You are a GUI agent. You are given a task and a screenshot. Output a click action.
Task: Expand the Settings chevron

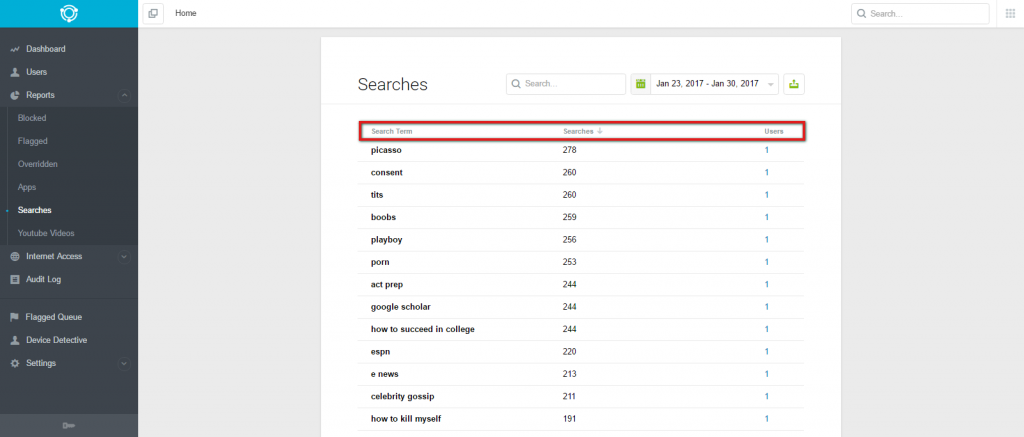pyautogui.click(x=124, y=363)
